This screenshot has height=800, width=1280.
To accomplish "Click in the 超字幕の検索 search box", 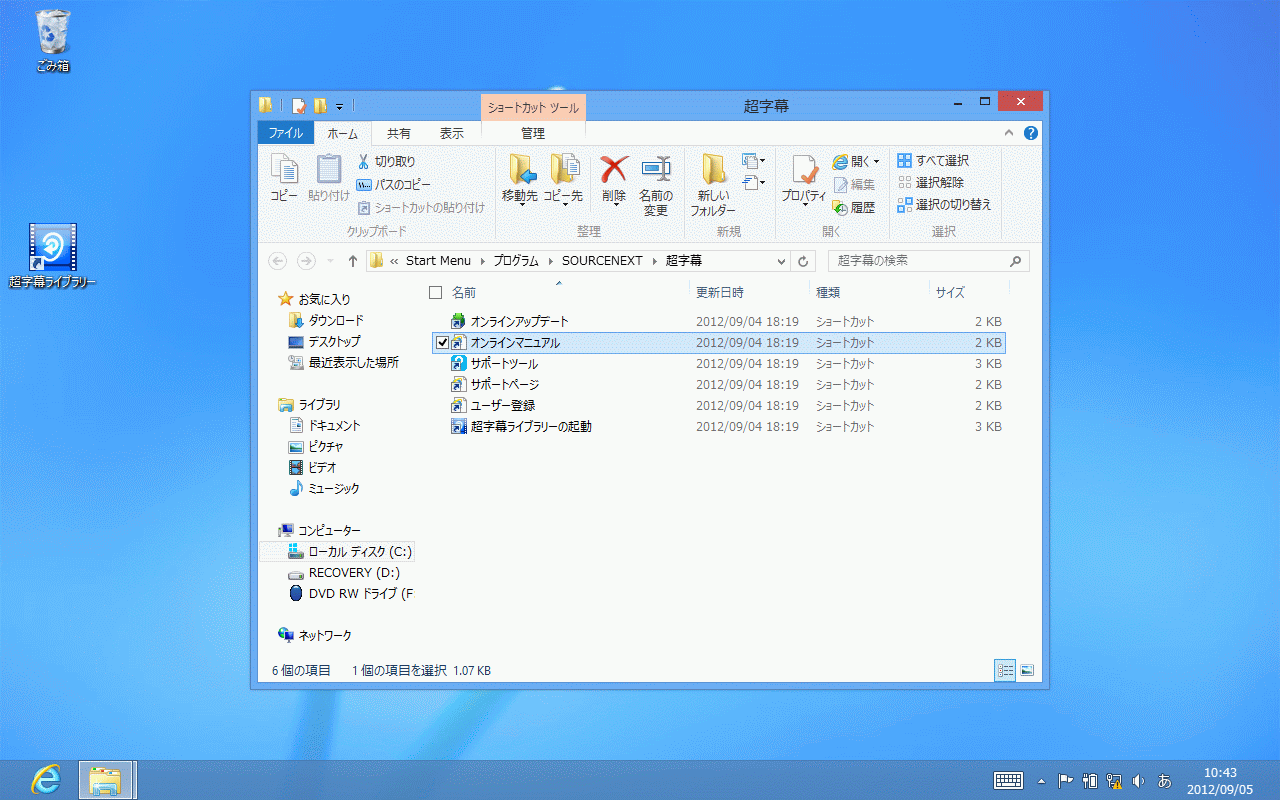I will [x=928, y=261].
